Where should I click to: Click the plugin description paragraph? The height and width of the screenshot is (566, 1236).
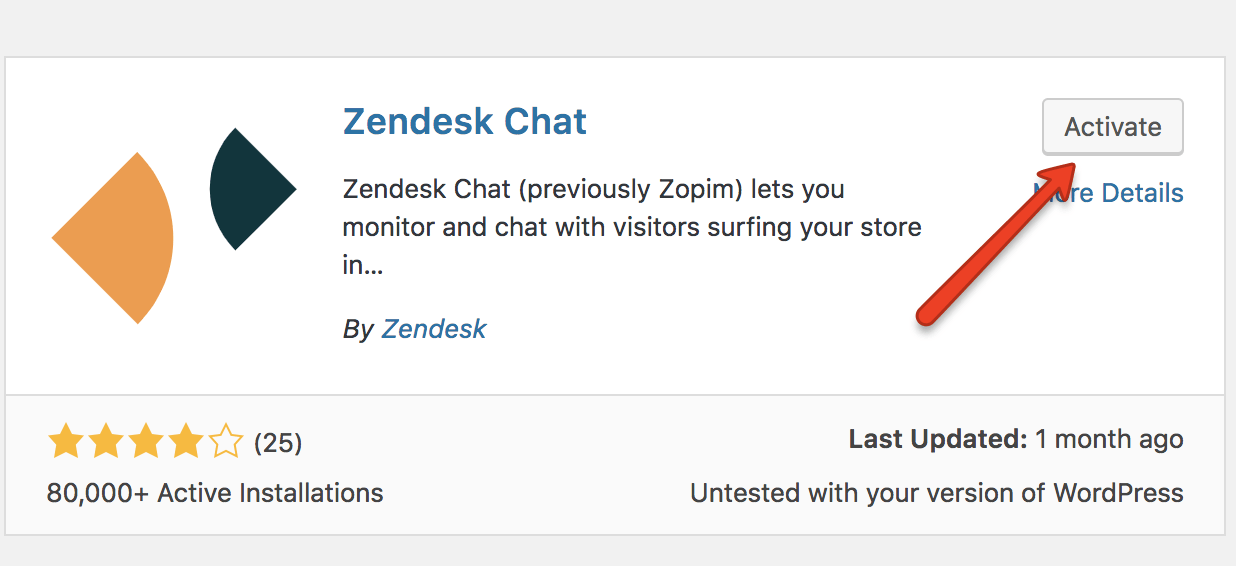coord(630,227)
